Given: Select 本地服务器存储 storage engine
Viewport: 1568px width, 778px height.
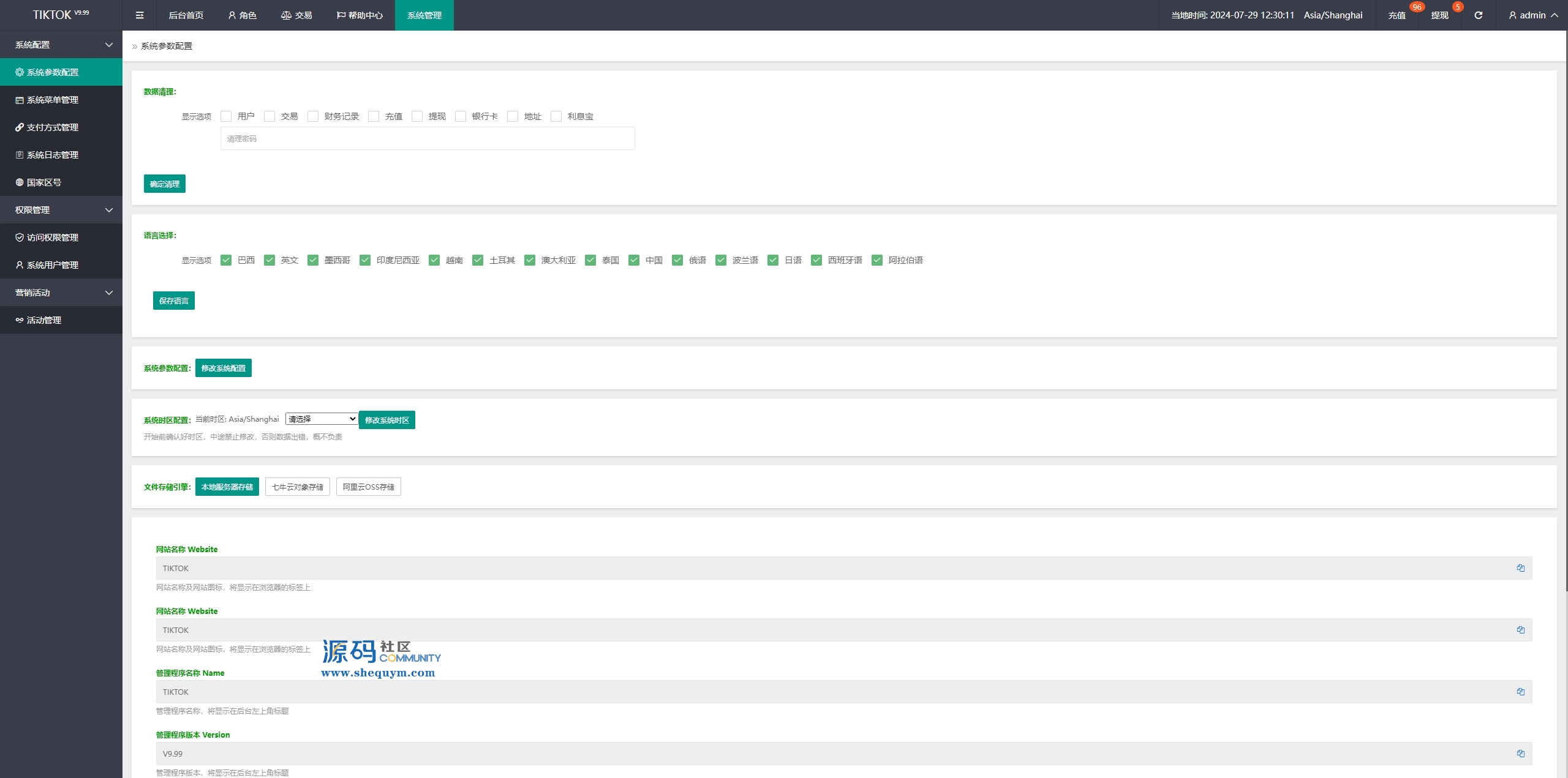Looking at the screenshot, I should 227,487.
